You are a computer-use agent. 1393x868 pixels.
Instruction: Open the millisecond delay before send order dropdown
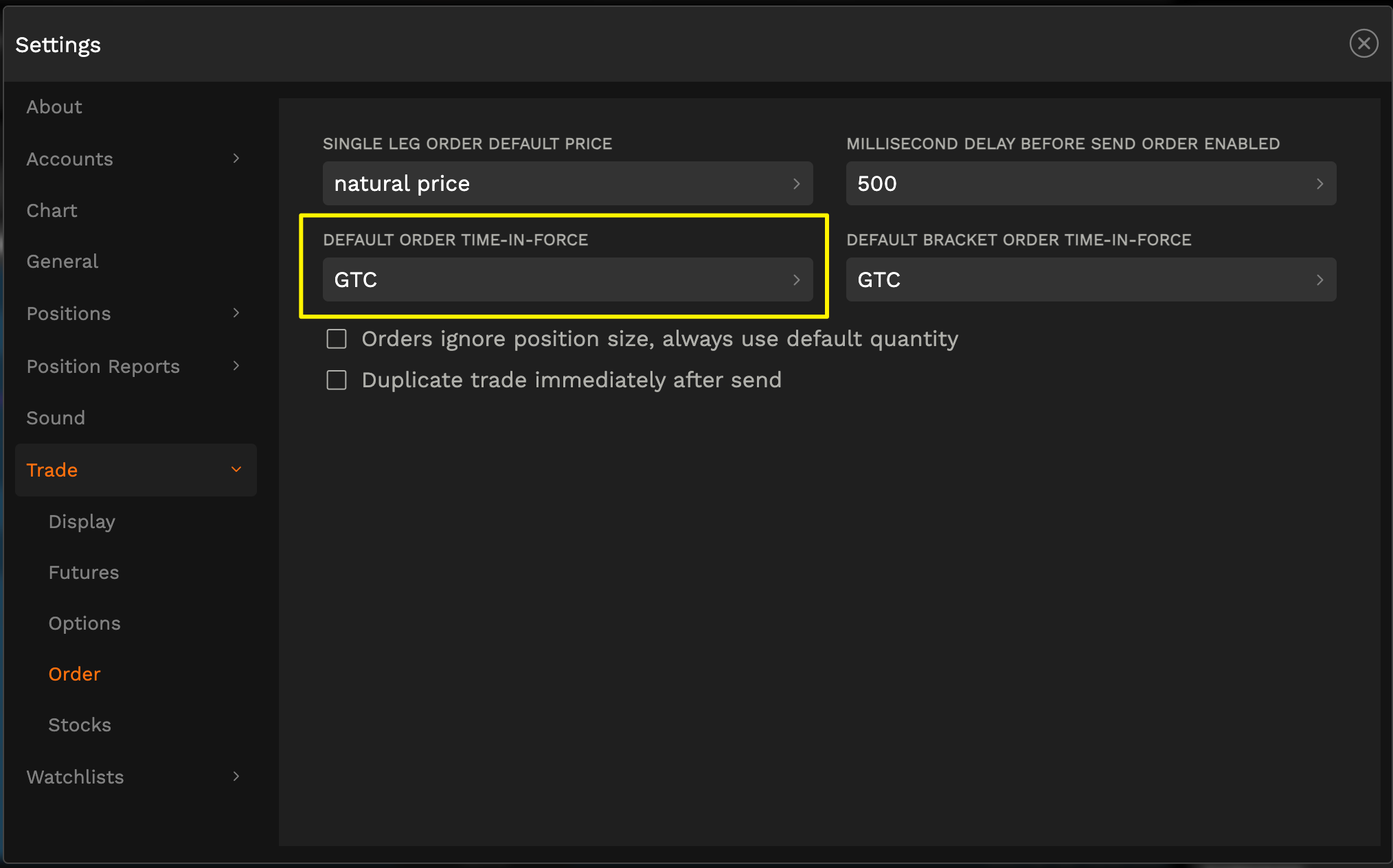point(1091,183)
